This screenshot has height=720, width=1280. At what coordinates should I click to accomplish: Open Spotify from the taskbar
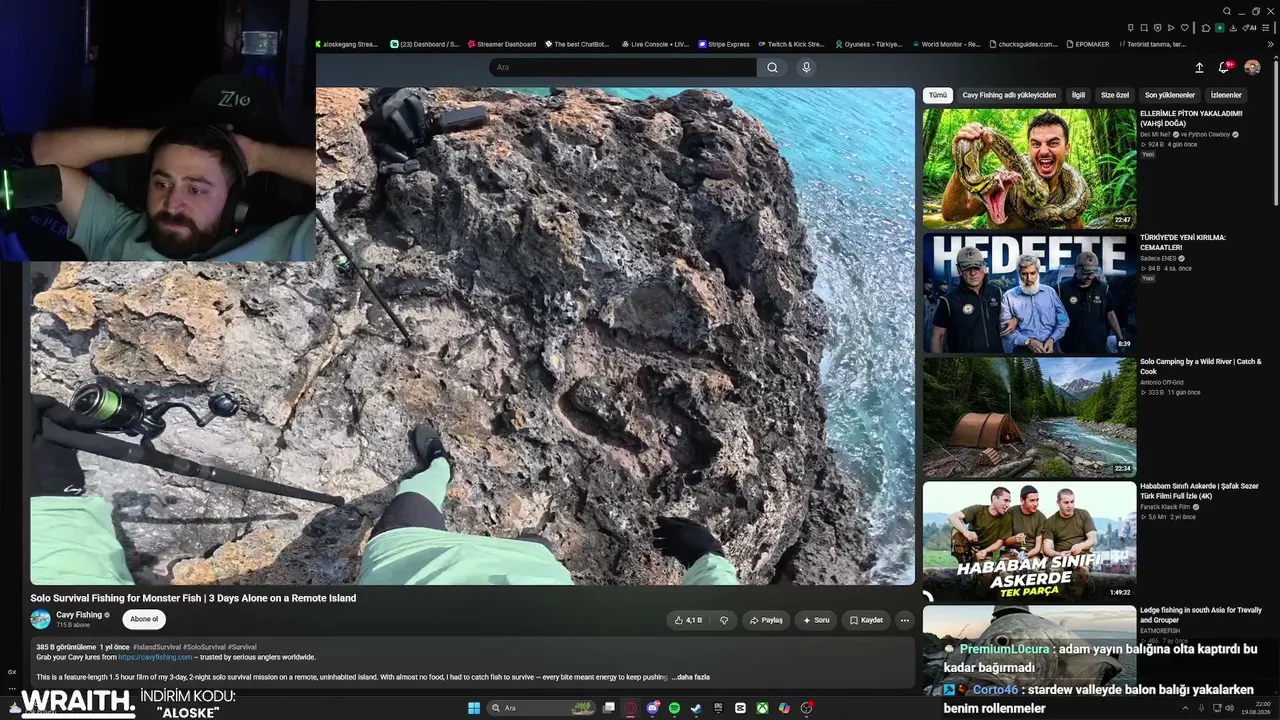click(x=674, y=708)
